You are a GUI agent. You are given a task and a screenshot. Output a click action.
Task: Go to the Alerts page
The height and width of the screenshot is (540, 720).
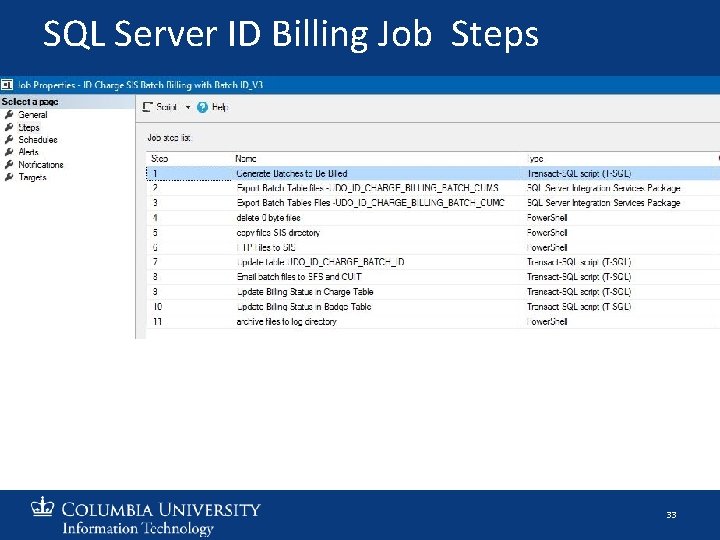coord(28,152)
